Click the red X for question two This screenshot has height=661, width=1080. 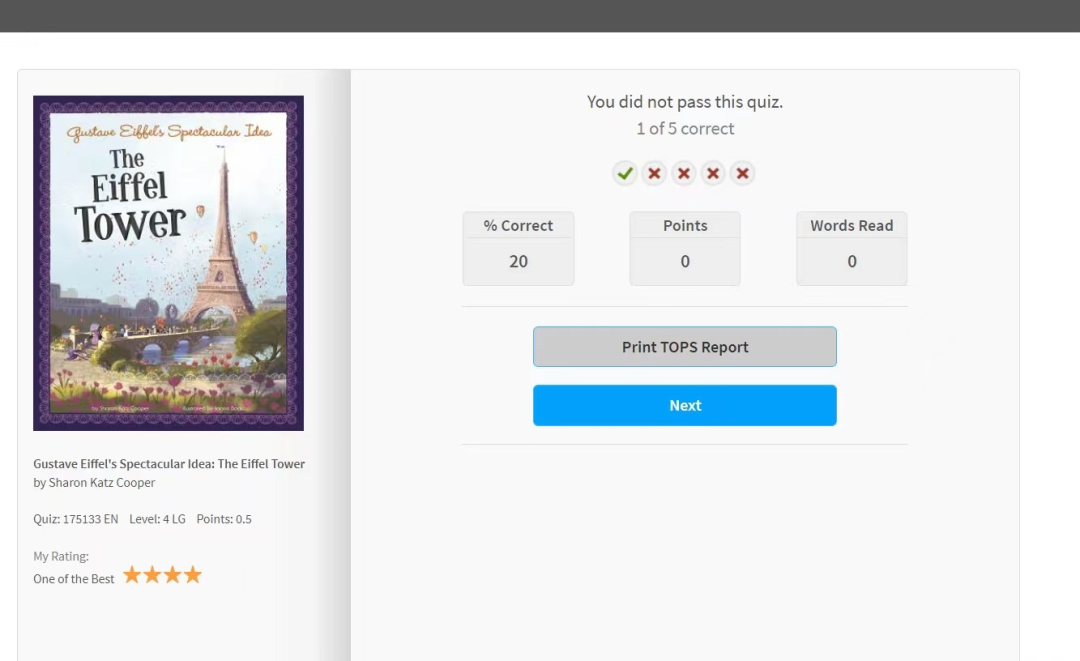point(654,174)
